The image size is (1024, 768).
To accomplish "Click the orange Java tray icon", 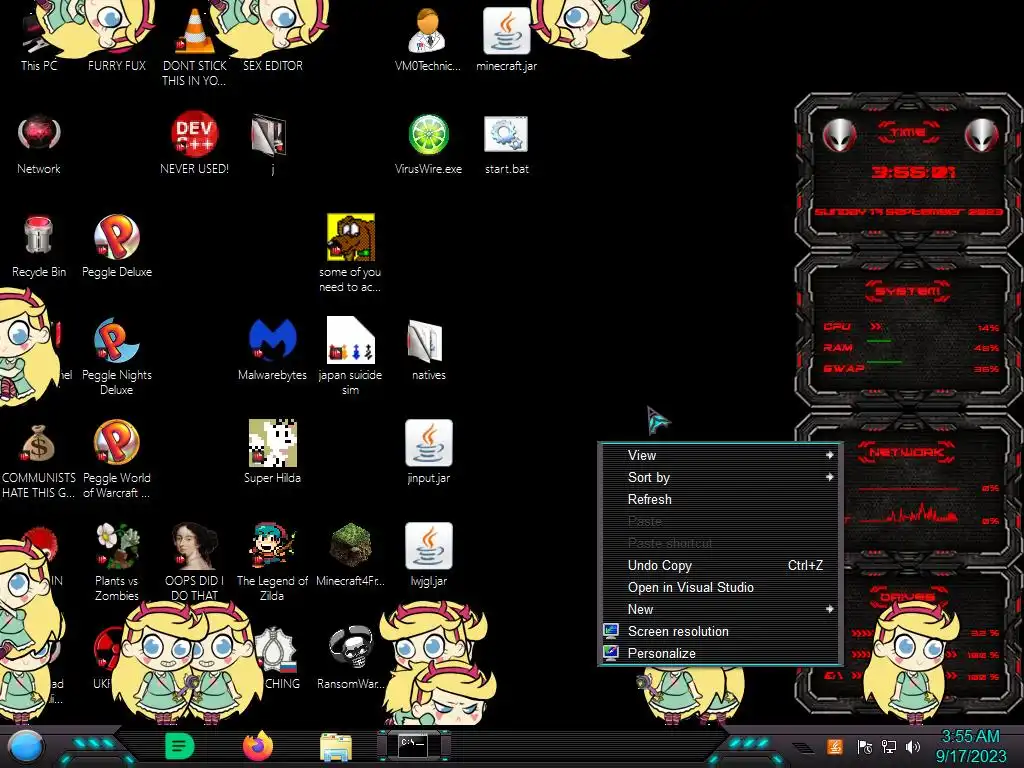I will (835, 746).
